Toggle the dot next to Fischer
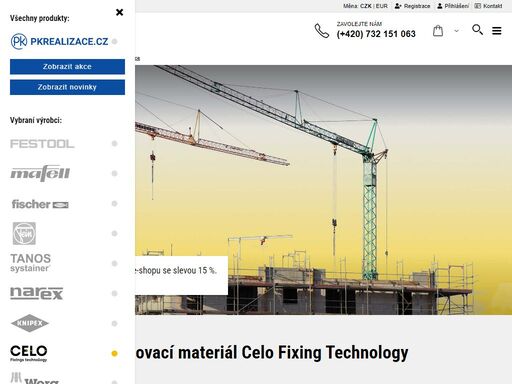The width and height of the screenshot is (512, 384). click(114, 204)
